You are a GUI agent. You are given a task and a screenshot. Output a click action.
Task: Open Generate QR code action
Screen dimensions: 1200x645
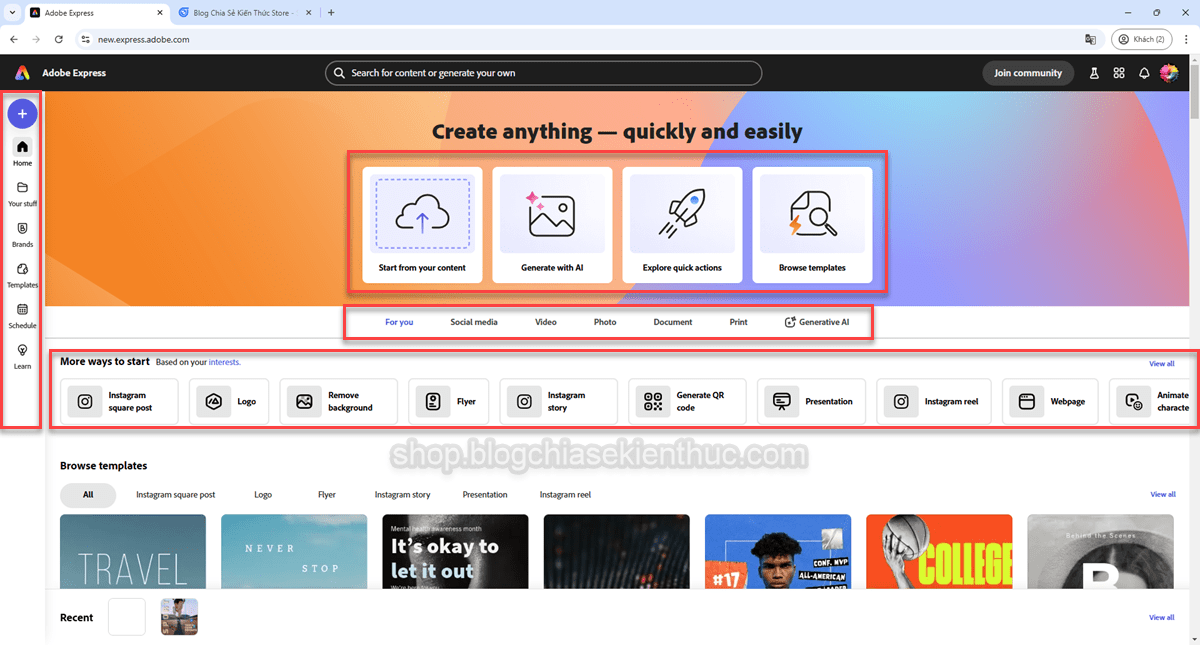click(687, 401)
